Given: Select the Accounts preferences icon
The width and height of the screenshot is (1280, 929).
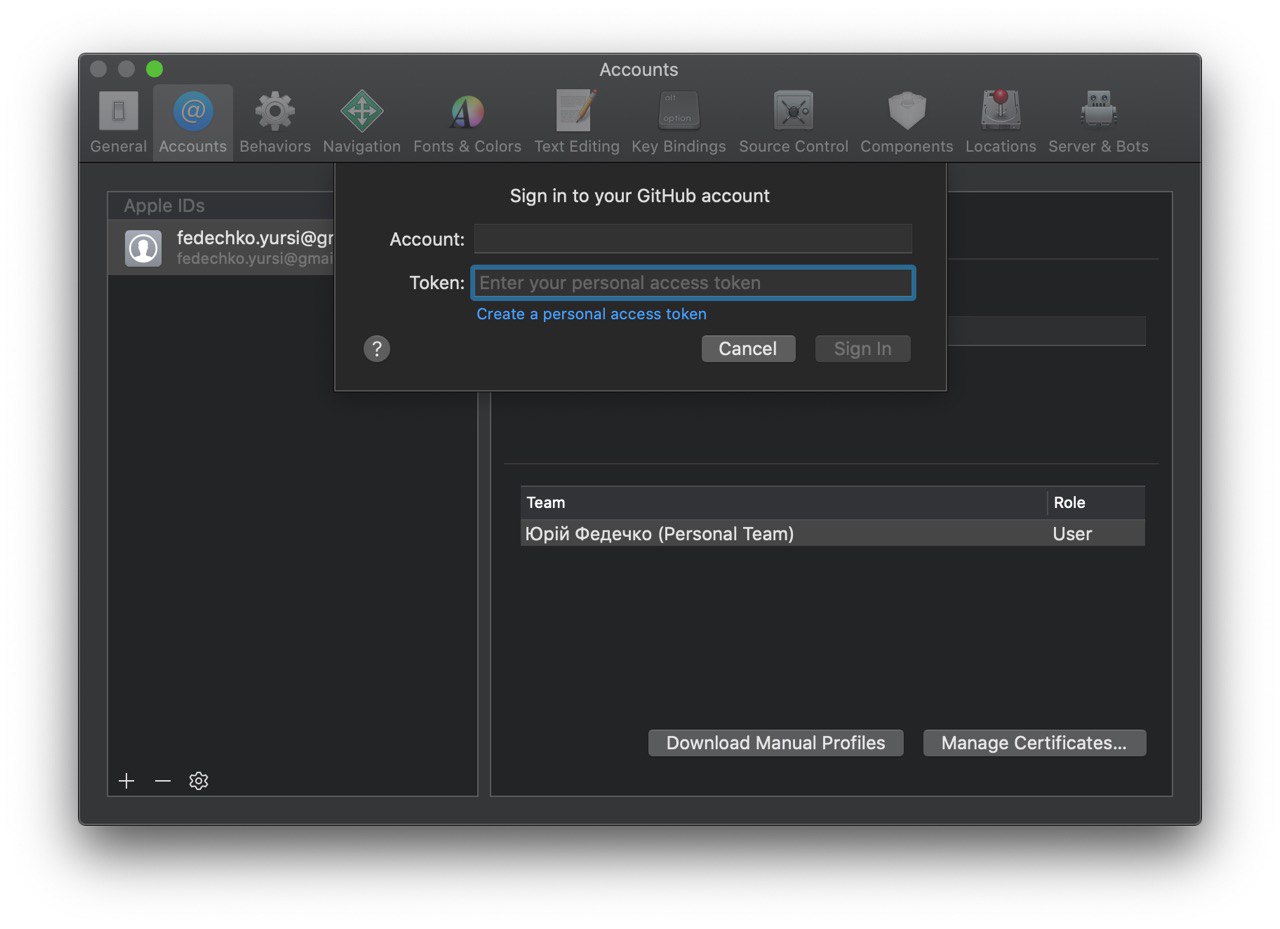Looking at the screenshot, I should (x=193, y=122).
